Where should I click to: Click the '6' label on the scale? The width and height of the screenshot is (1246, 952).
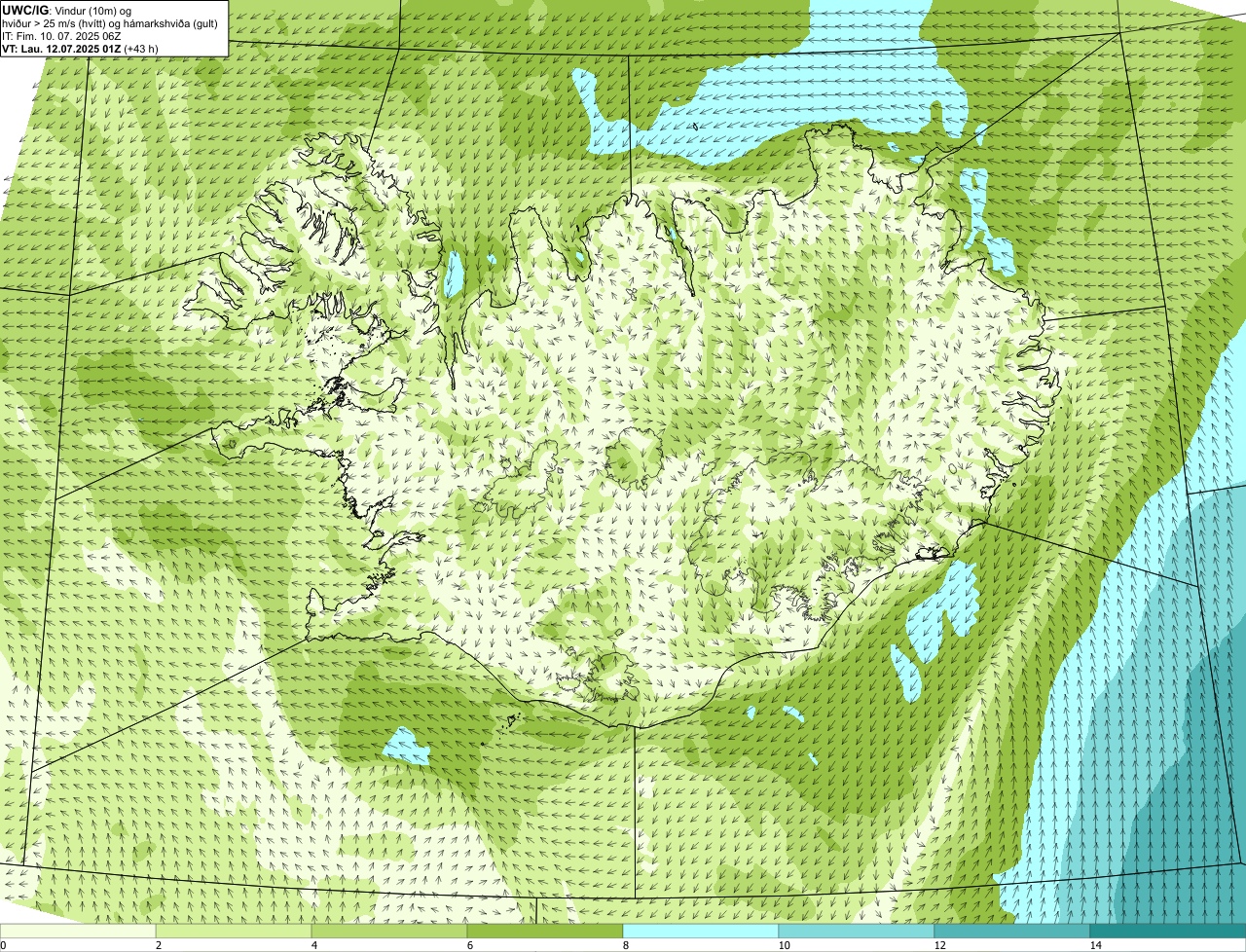(x=469, y=945)
